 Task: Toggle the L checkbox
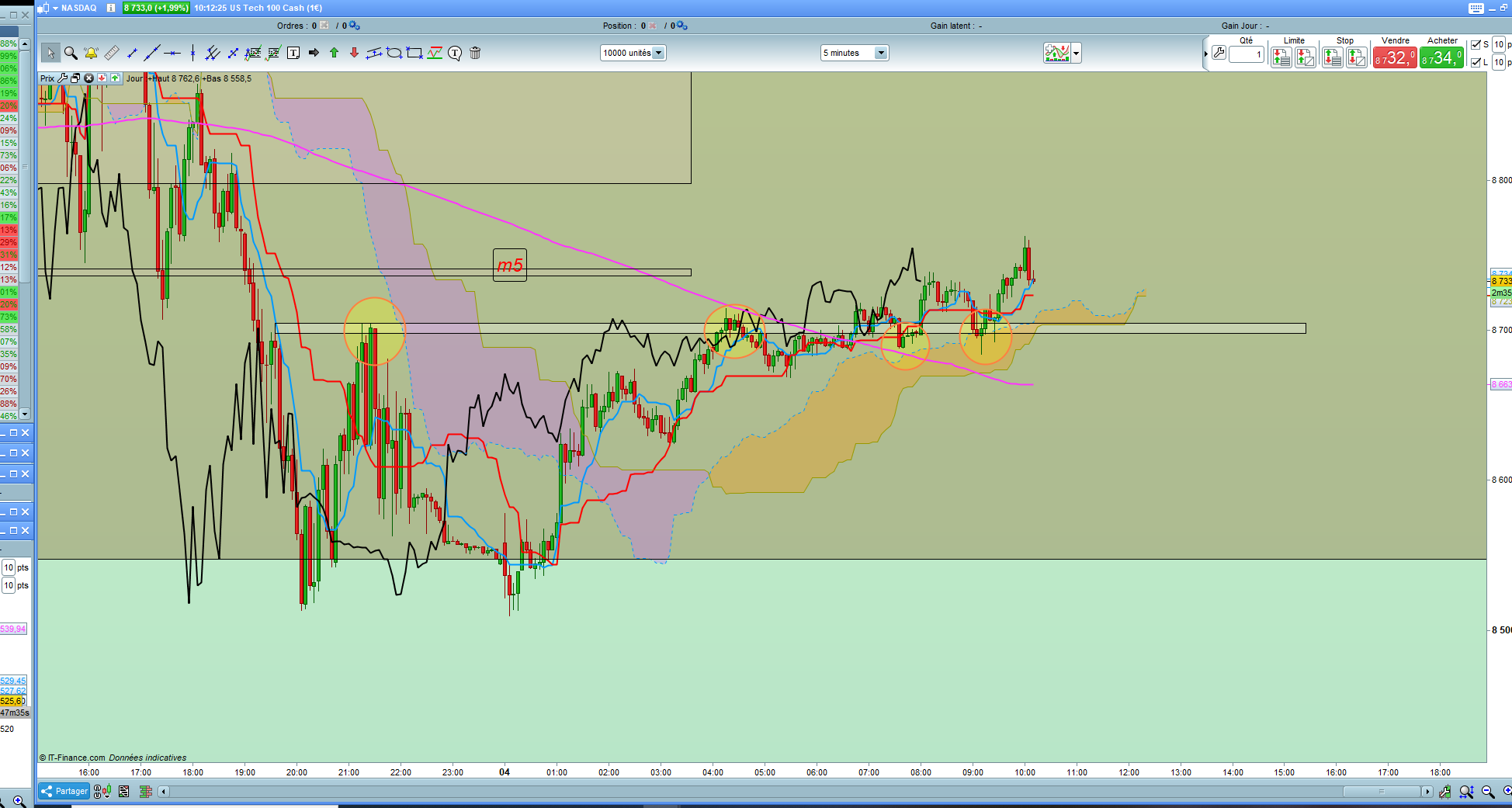point(1476,62)
